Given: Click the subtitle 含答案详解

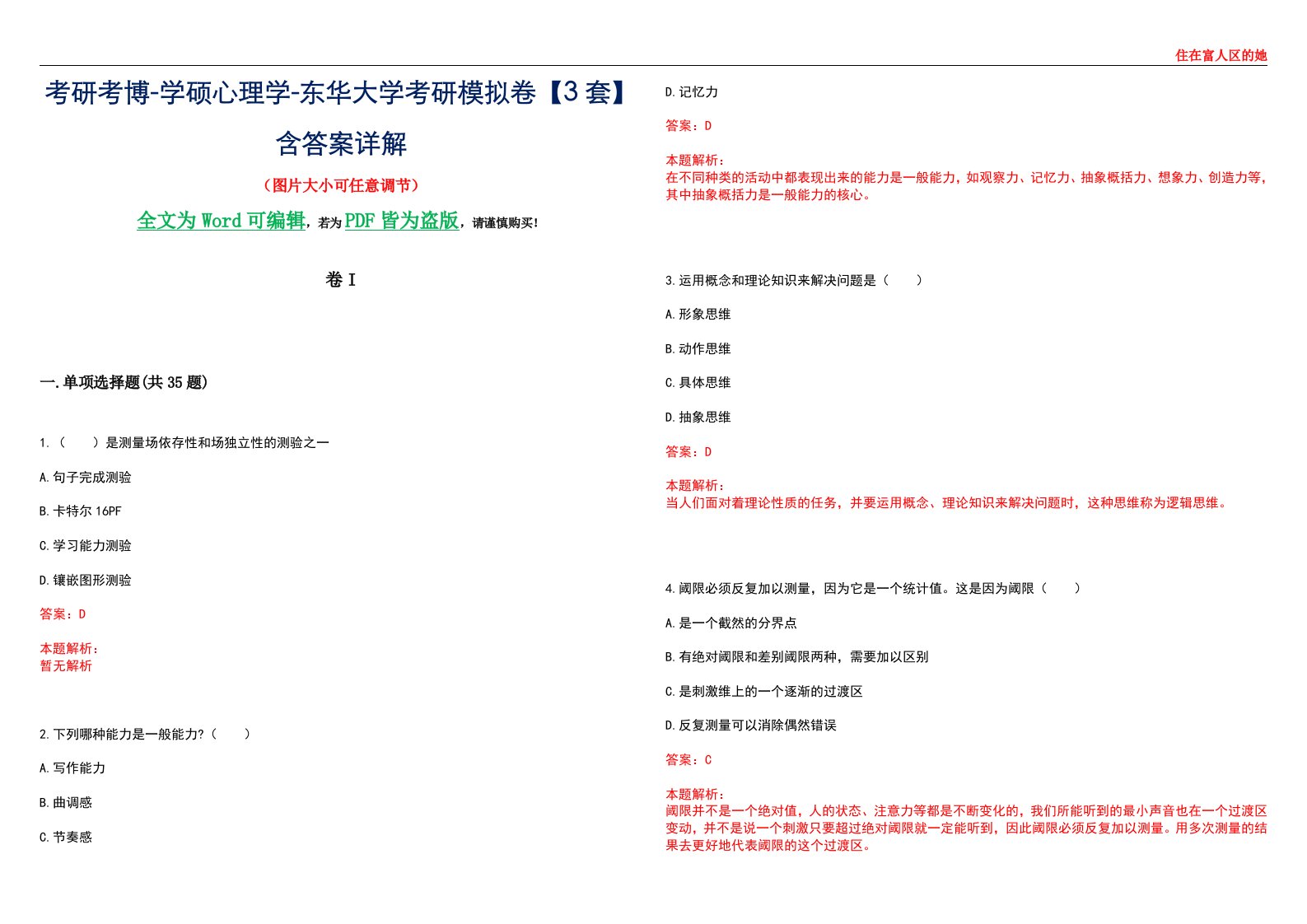Looking at the screenshot, I should (341, 143).
